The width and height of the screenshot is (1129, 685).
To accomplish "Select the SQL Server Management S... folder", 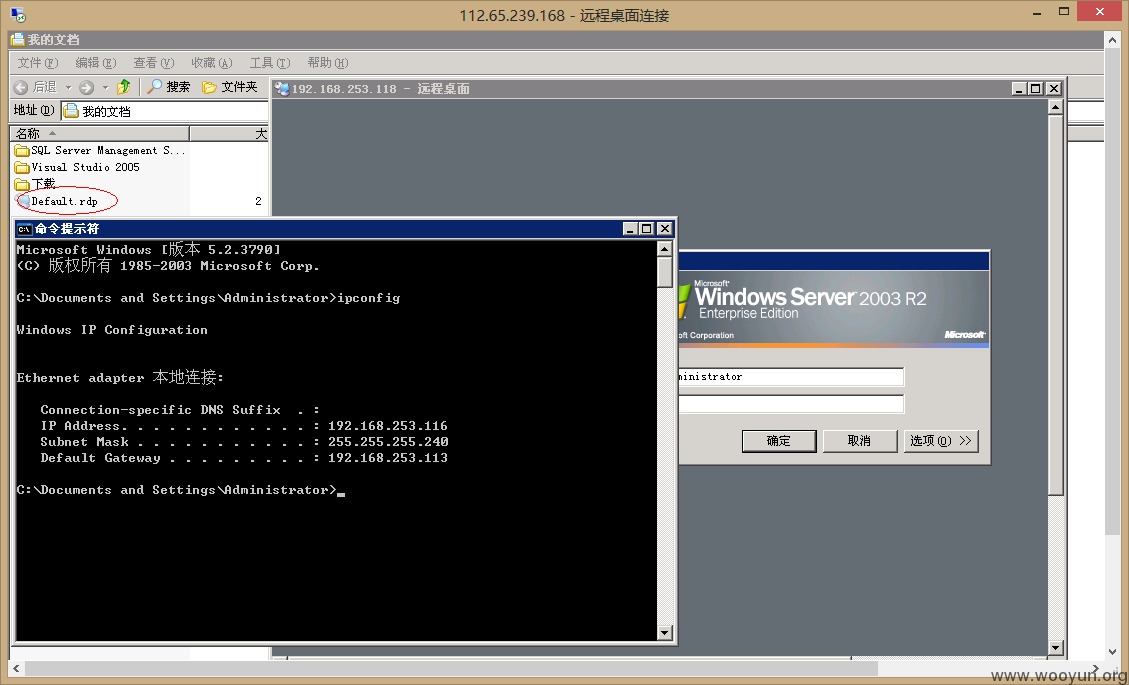I will pos(100,150).
